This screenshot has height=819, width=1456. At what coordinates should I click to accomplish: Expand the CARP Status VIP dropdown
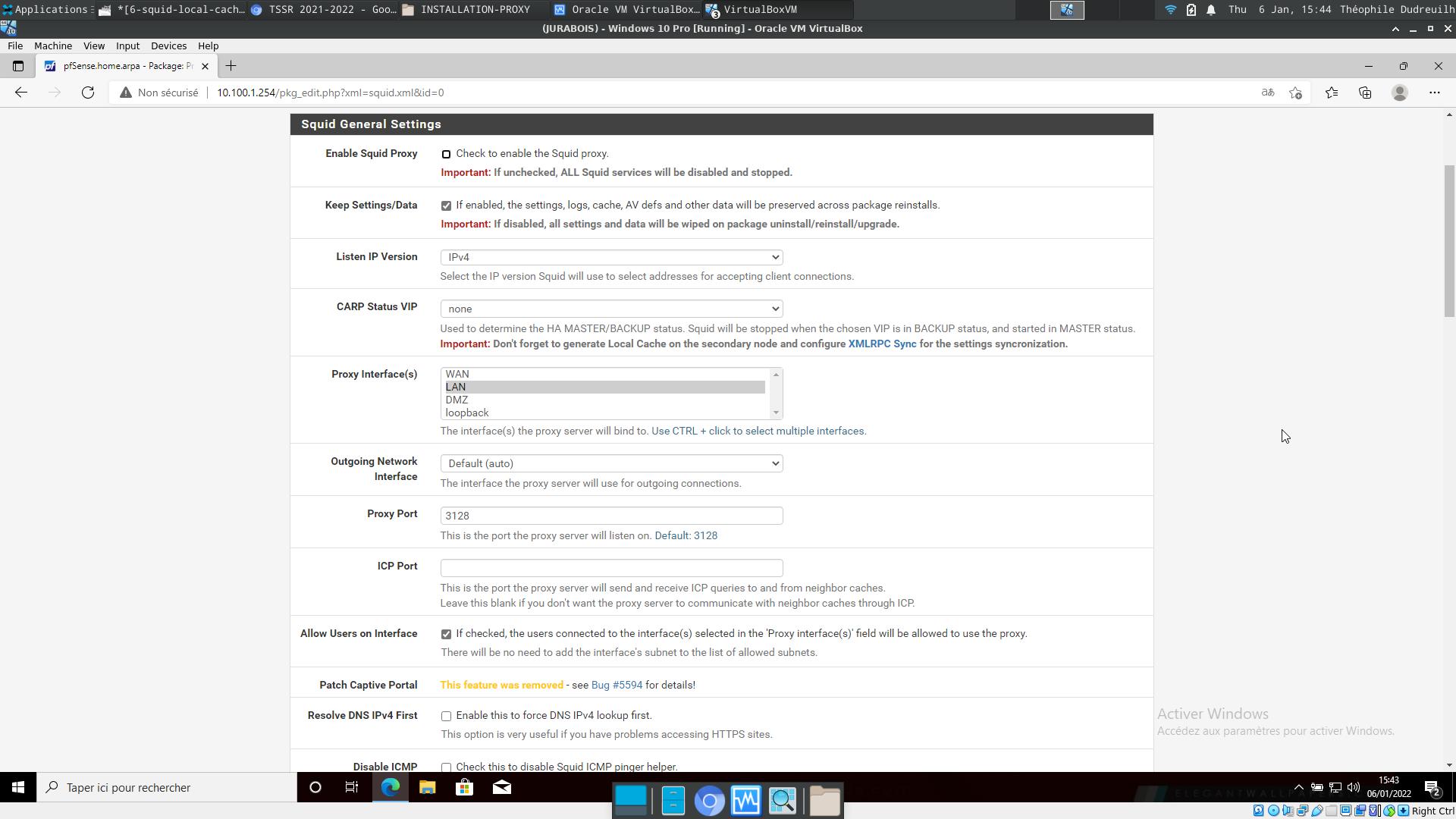[x=611, y=309]
